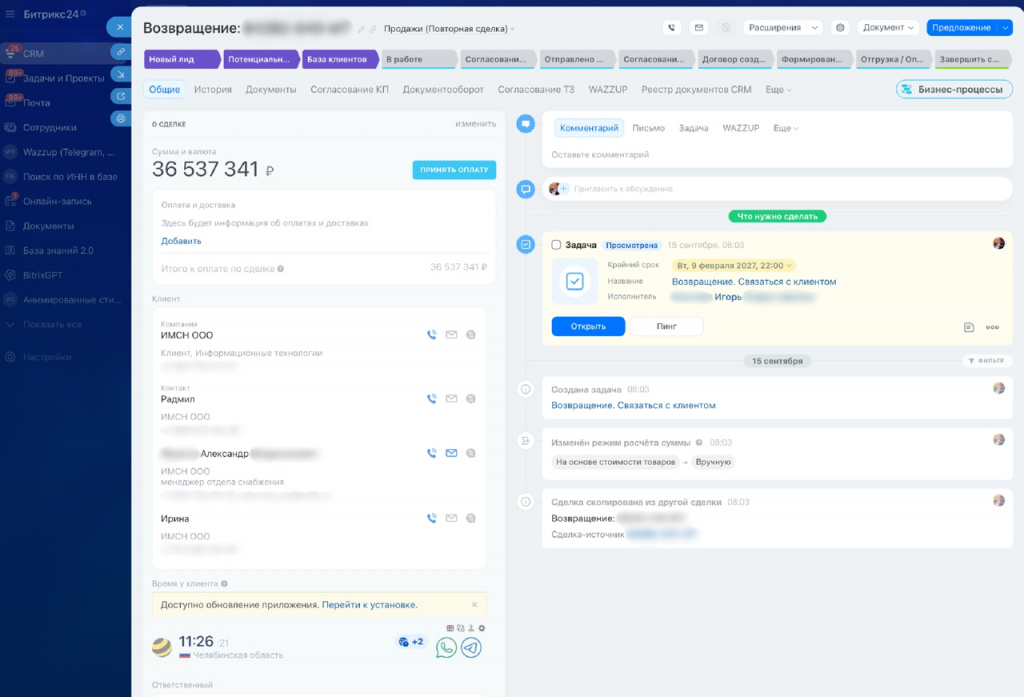Viewport: 1024px width, 697px height.
Task: Open the task deadline date dropdown
Action: 734,266
